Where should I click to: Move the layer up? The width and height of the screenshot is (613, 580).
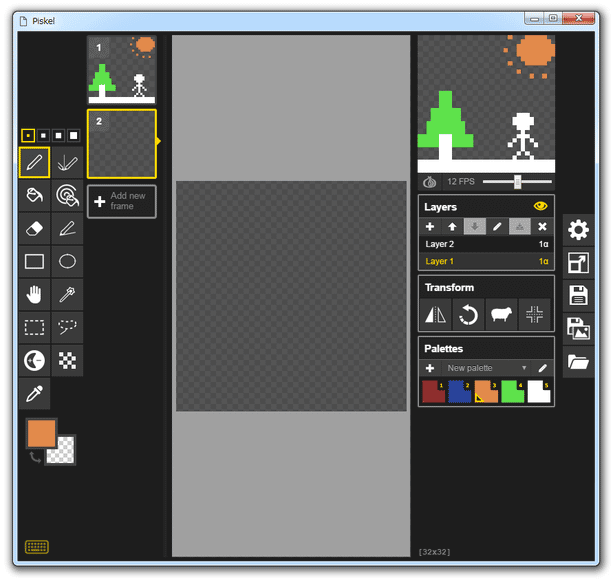pos(452,226)
